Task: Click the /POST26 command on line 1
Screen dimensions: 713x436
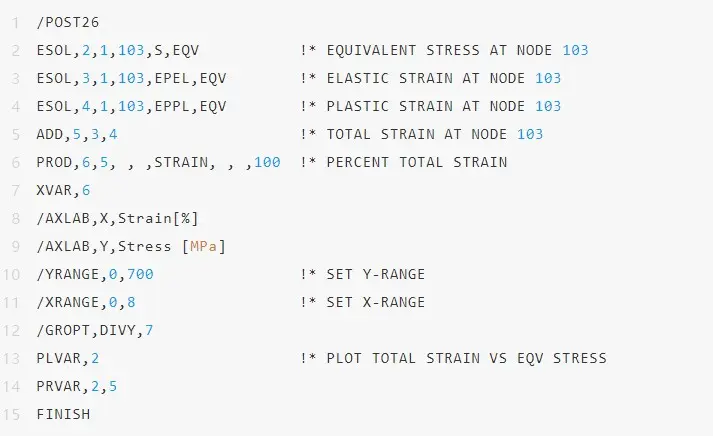Action: point(68,22)
